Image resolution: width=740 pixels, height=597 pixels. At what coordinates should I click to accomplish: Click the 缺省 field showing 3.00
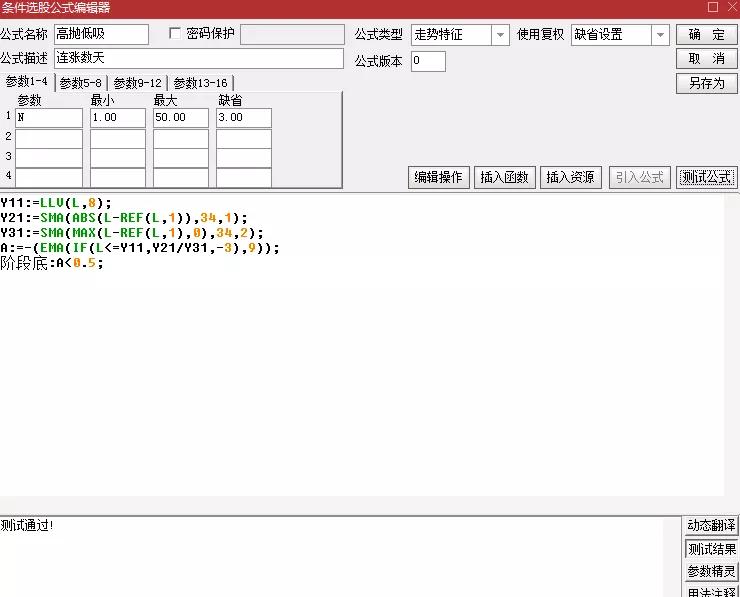[x=244, y=118]
